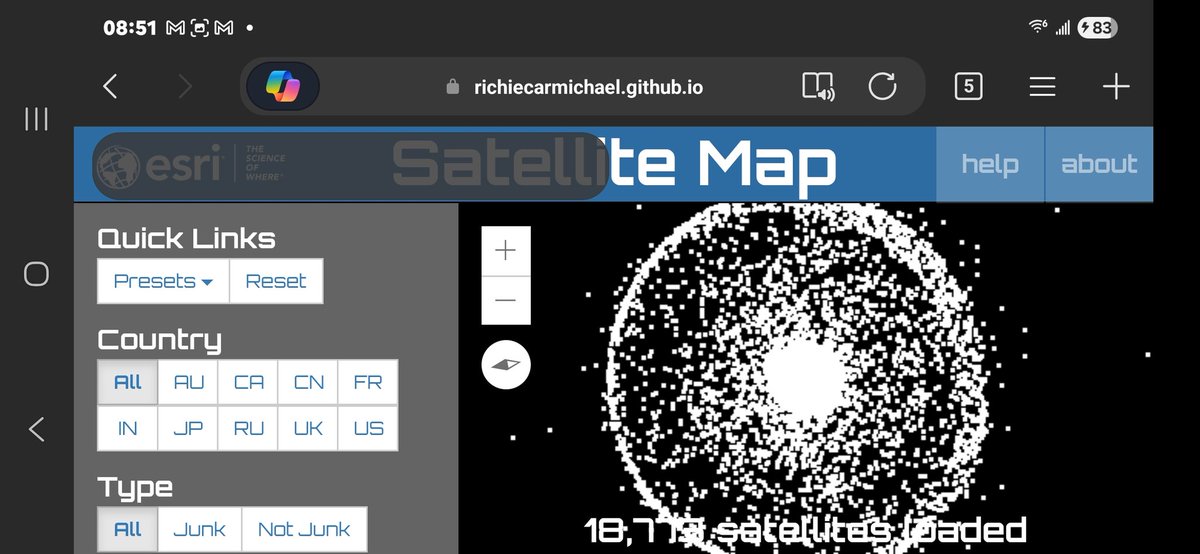Screen dimensions: 1200x554
Task: Activate the read aloud book icon
Action: pos(818,87)
